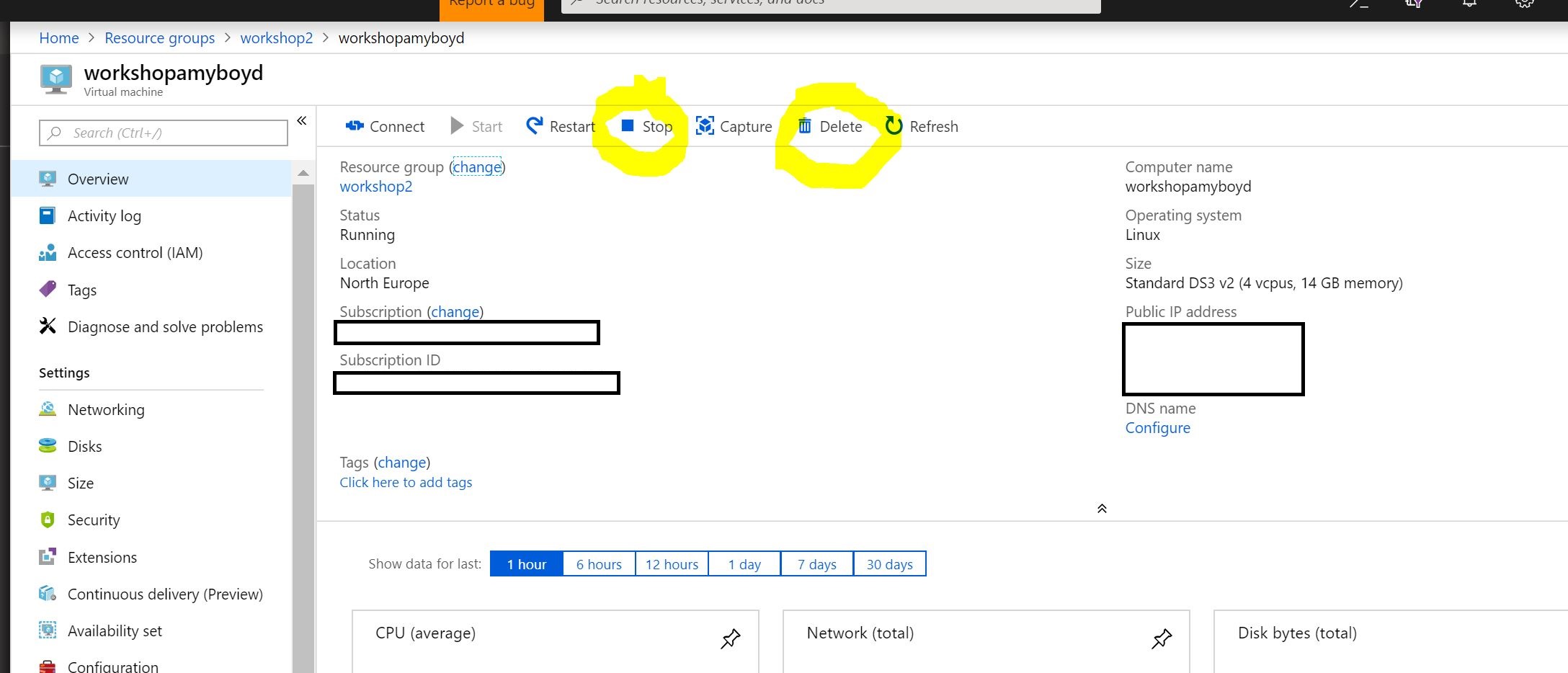
Task: Change tags link
Action: pos(402,462)
